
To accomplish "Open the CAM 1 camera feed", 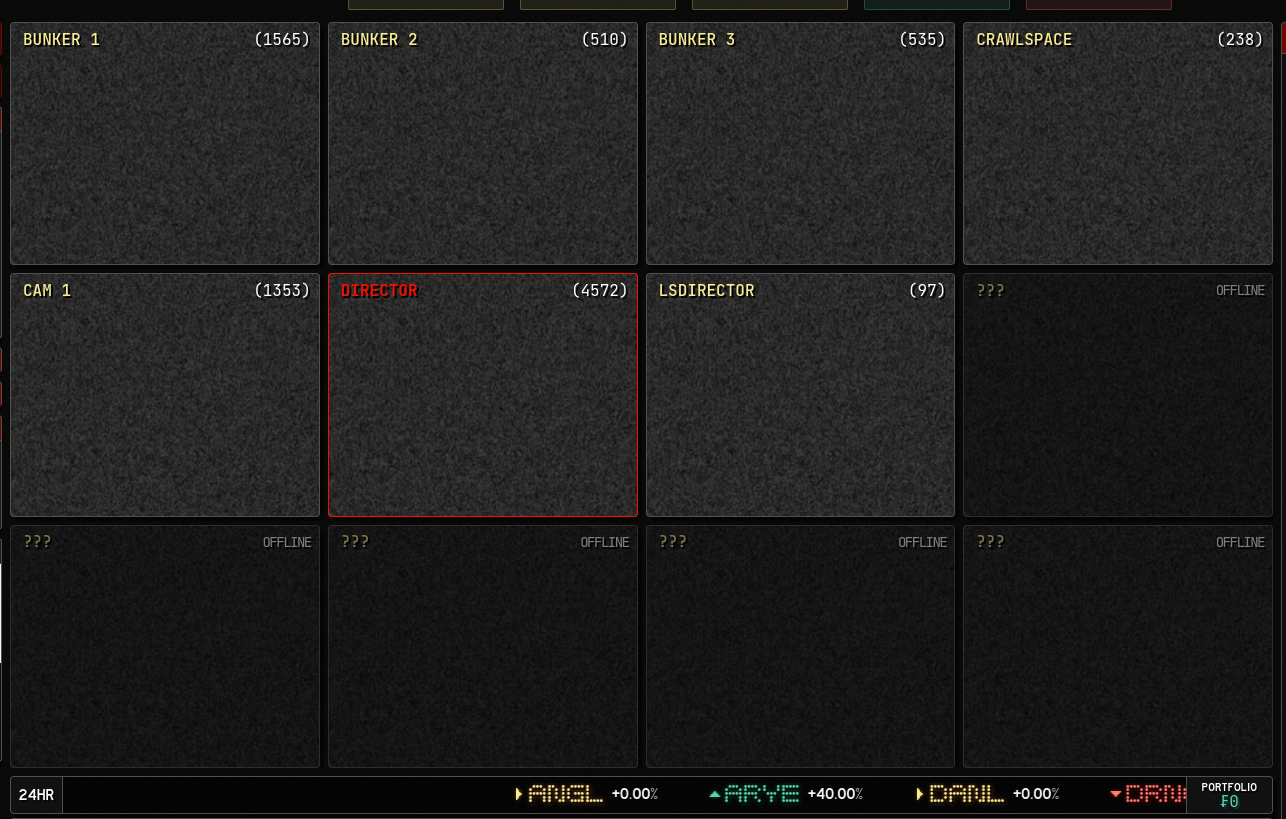I will click(165, 395).
